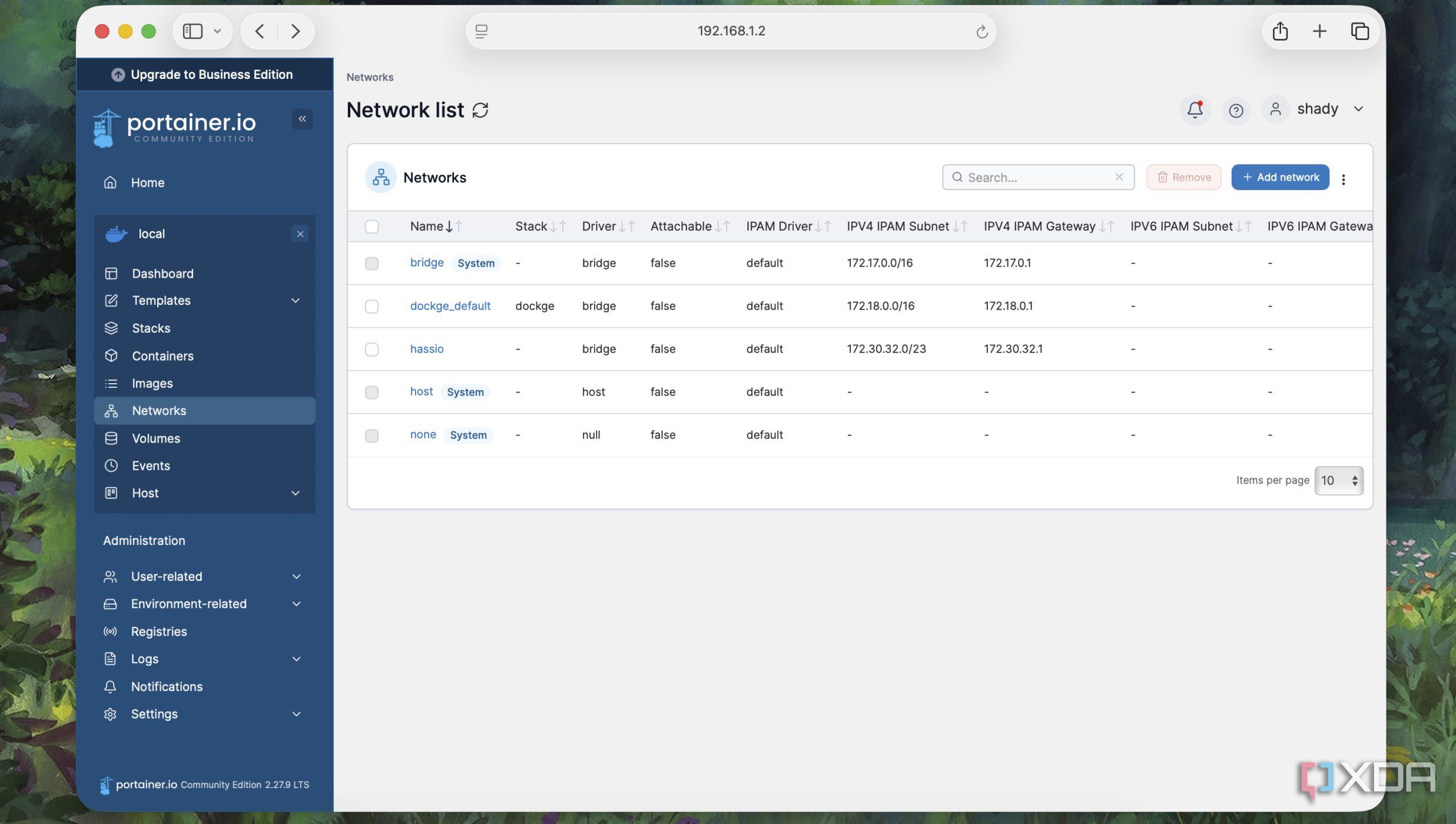Open the Containers sidebar item
Image resolution: width=1456 pixels, height=824 pixels.
(204, 356)
